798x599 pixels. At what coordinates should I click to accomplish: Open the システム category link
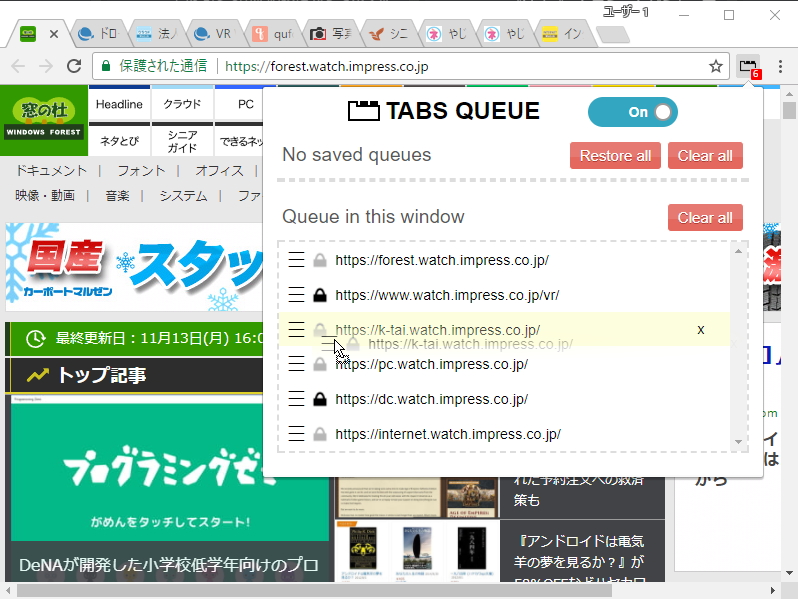coord(183,195)
